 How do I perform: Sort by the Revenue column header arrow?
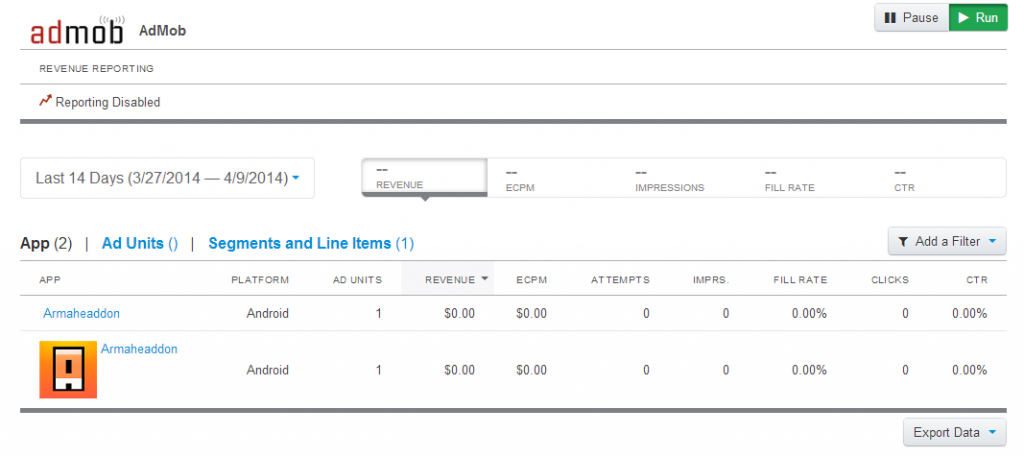click(x=485, y=279)
